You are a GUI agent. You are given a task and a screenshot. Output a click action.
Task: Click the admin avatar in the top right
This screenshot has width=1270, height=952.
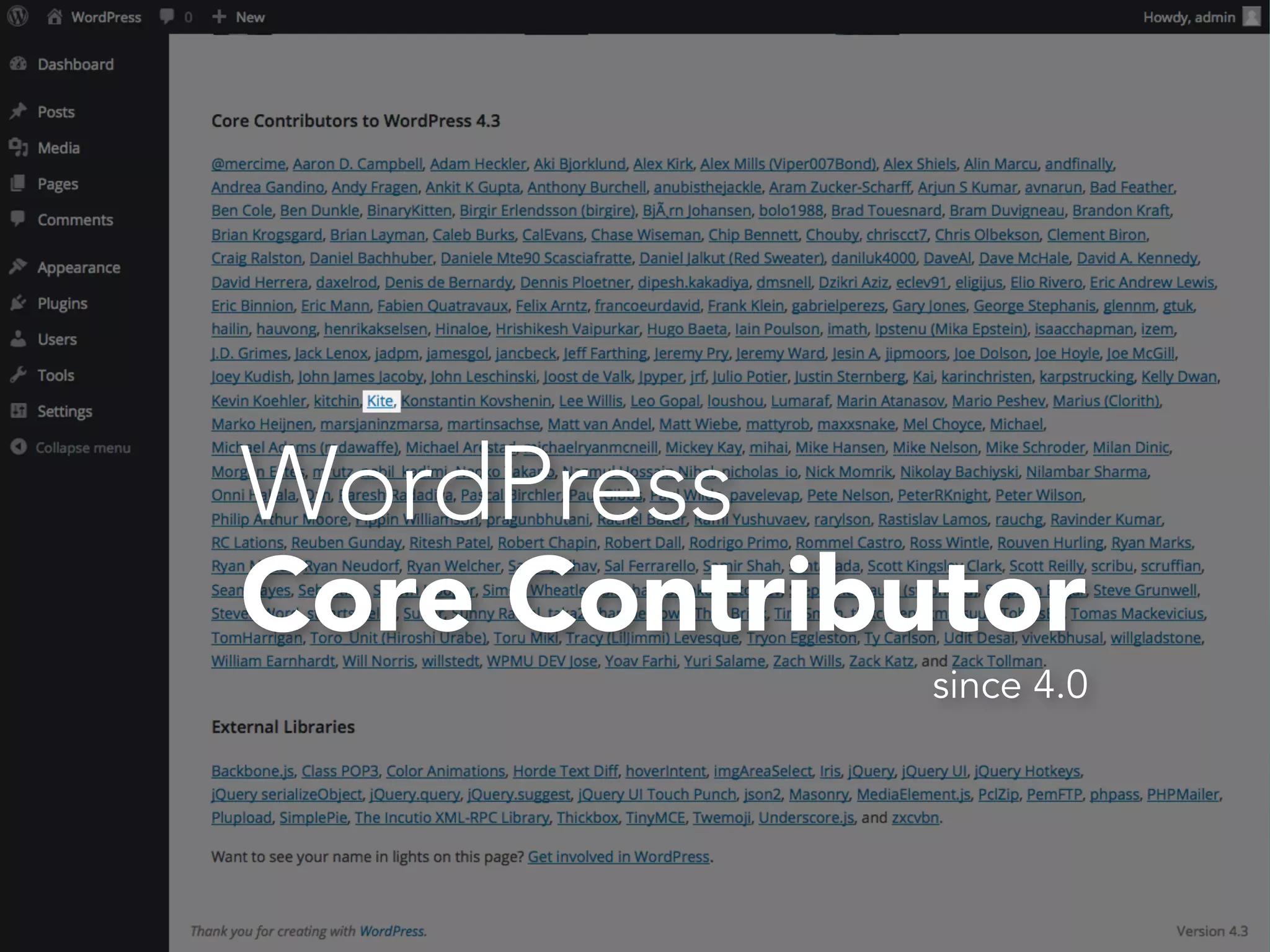pos(1252,17)
